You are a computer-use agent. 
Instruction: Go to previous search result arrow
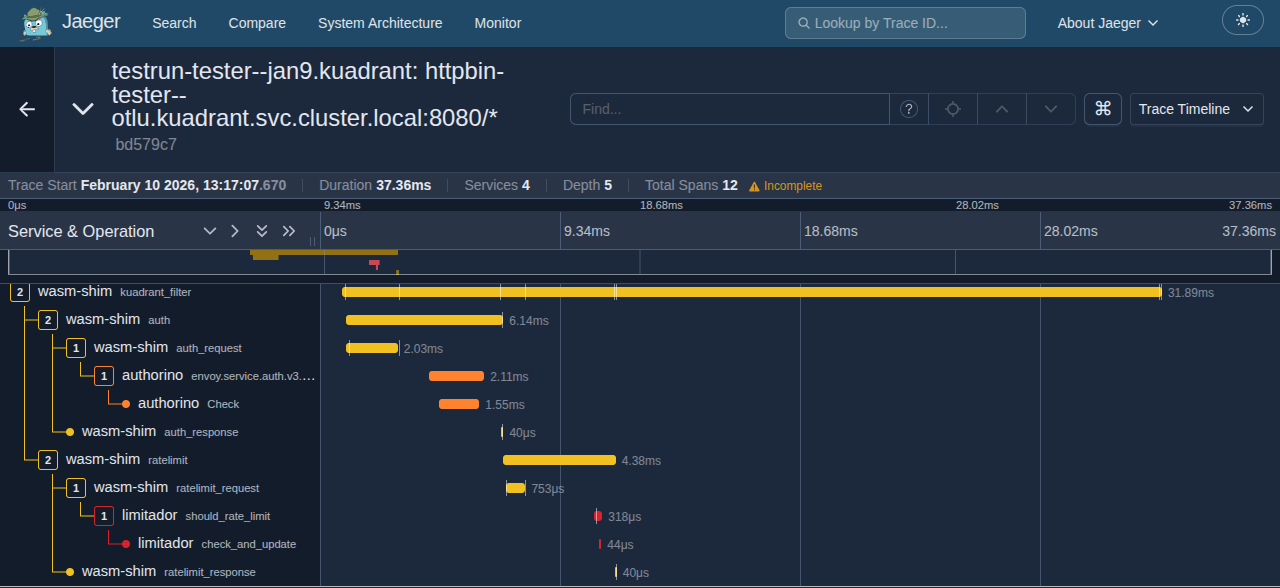[1002, 109]
